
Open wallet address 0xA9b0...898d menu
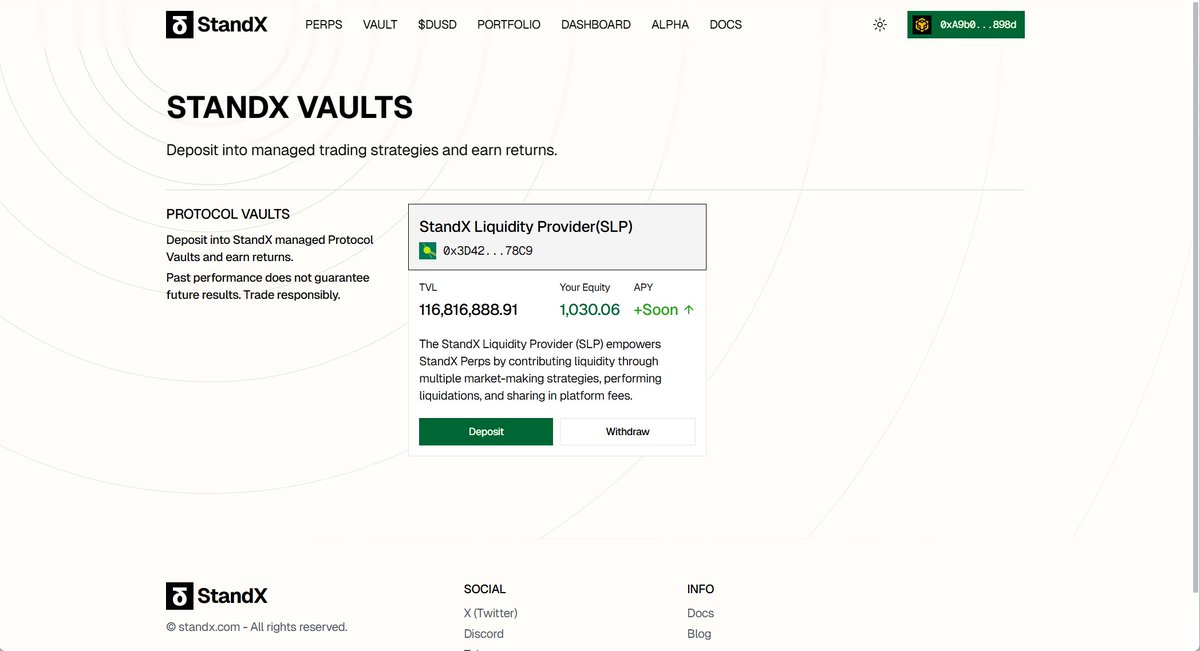tap(966, 25)
